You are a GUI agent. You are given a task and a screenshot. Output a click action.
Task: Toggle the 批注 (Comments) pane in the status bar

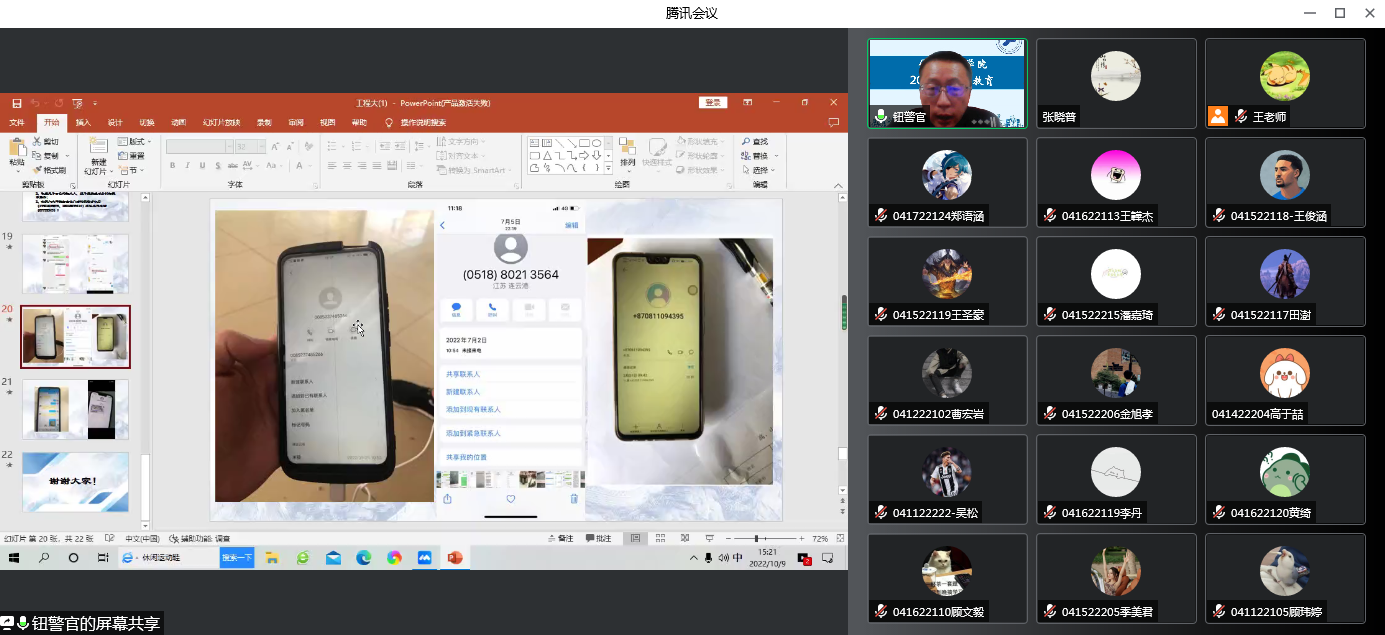[x=599, y=538]
